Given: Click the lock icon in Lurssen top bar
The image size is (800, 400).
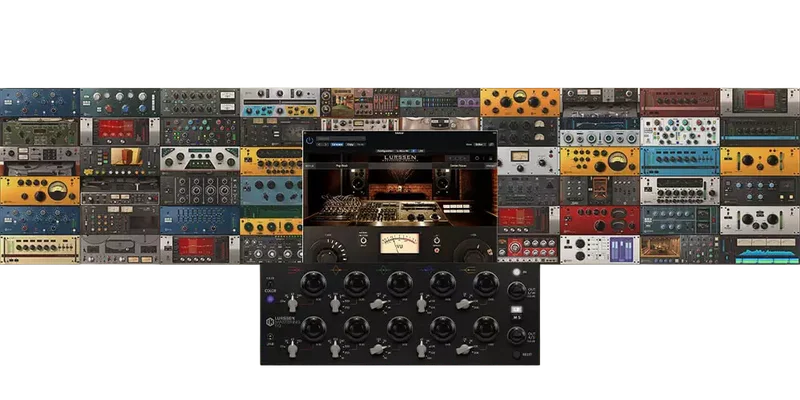Looking at the screenshot, I should click(x=490, y=158).
